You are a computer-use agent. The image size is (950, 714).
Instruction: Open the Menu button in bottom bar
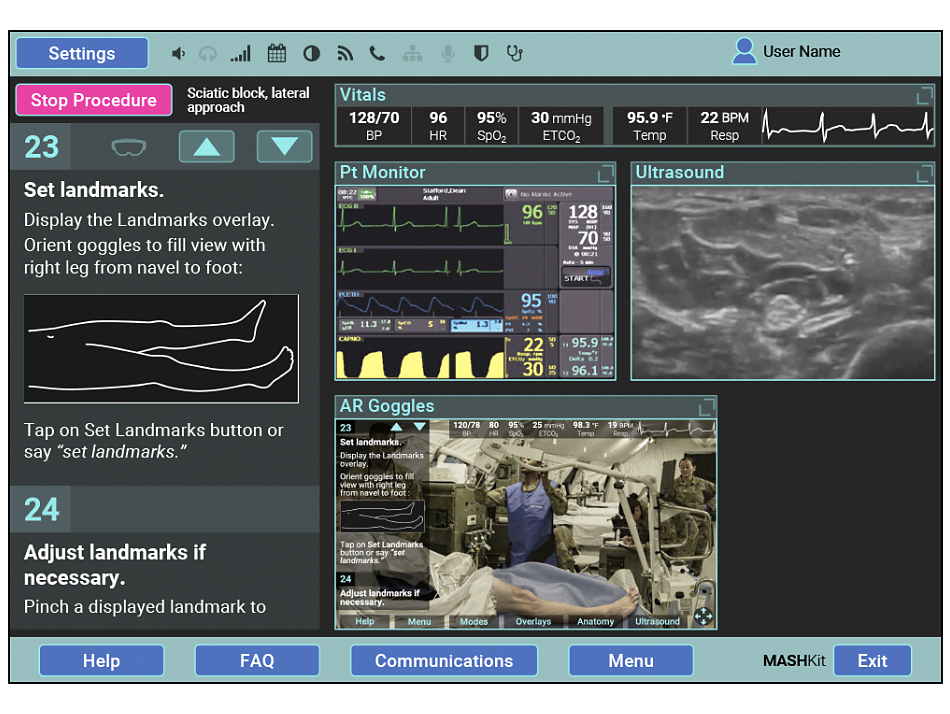[x=630, y=661]
